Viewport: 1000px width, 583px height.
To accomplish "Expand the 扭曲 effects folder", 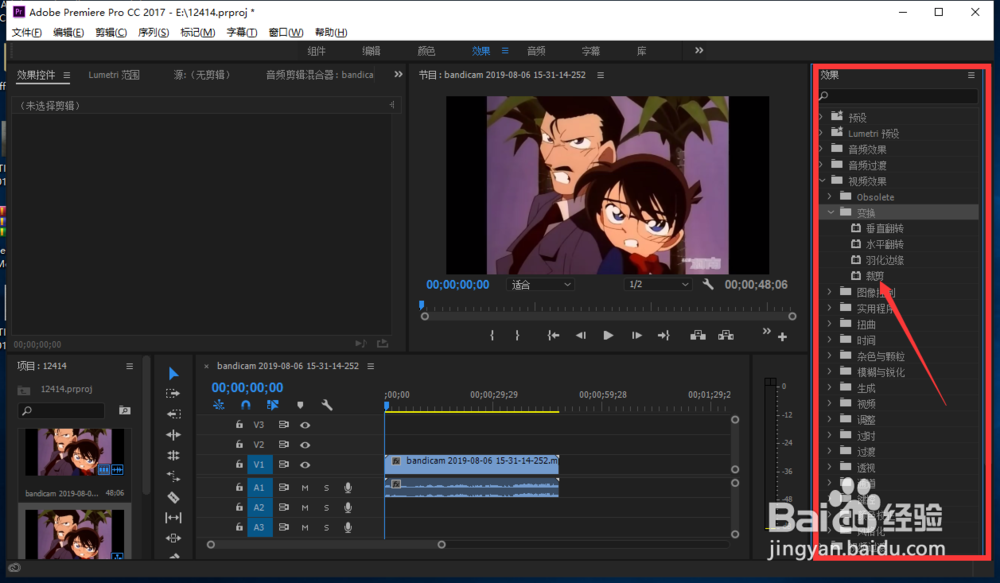I will (x=830, y=324).
